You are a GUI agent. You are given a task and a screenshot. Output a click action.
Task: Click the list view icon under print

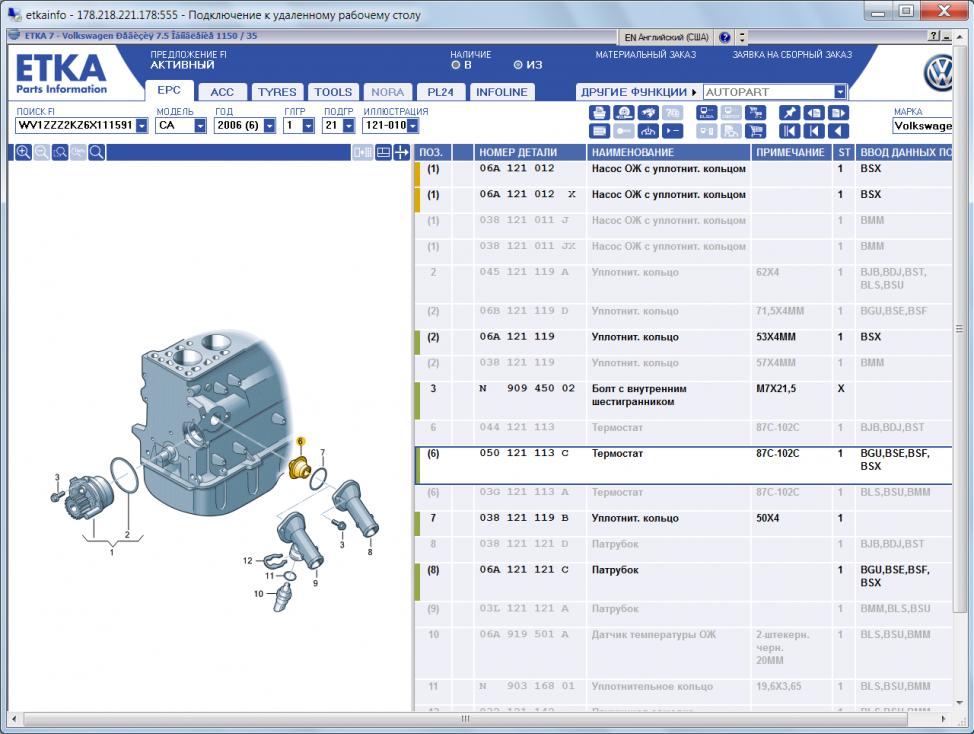tap(599, 131)
